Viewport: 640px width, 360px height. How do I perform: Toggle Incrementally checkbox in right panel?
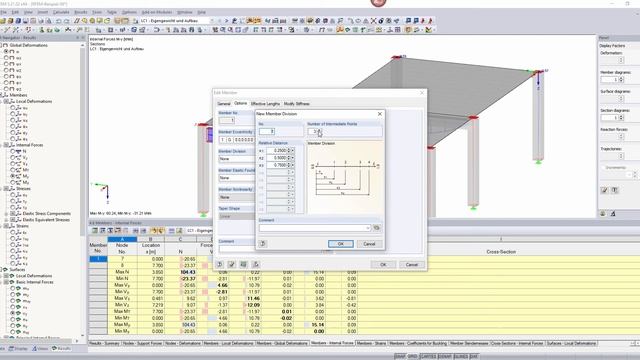[x=603, y=167]
